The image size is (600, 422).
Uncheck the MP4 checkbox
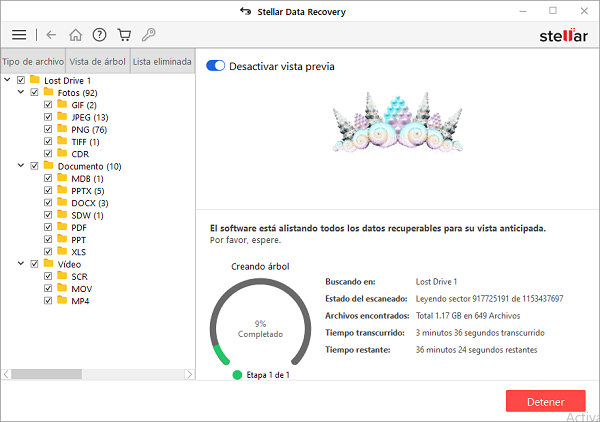[x=48, y=300]
